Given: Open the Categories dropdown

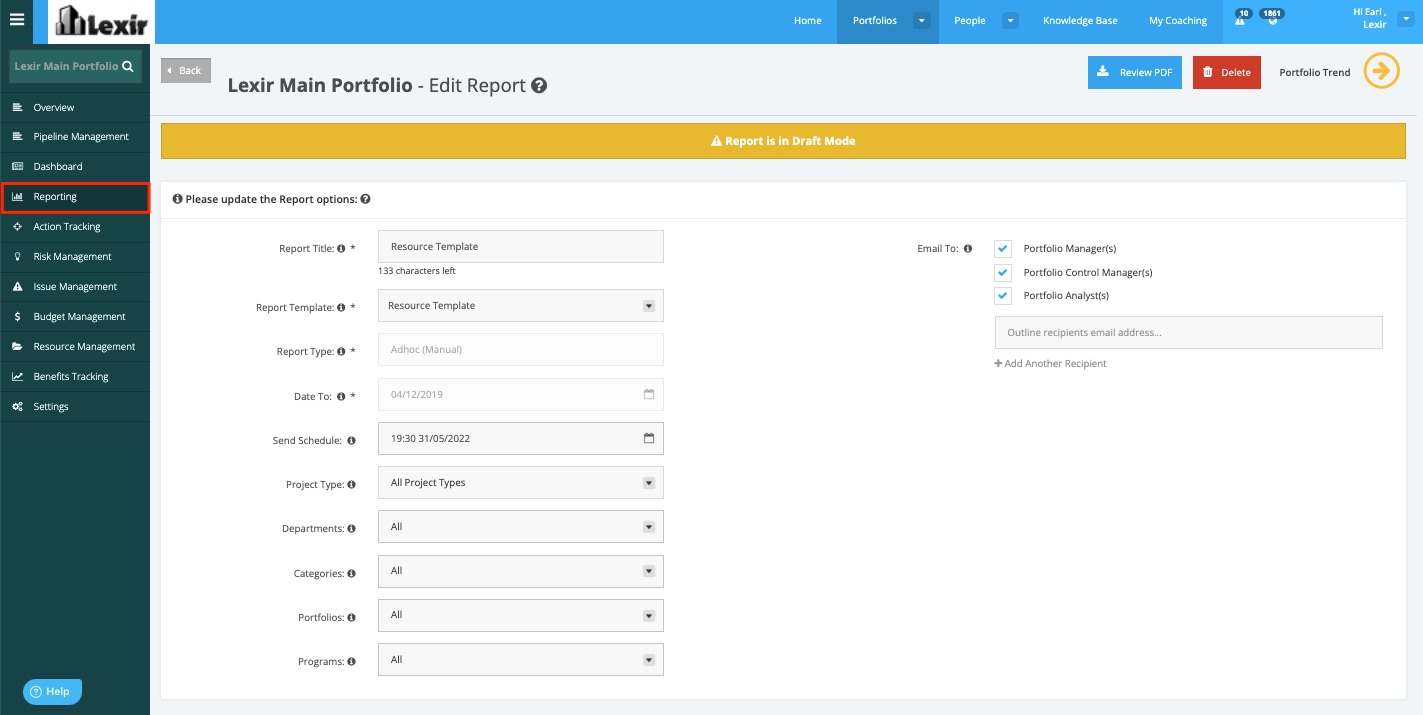Looking at the screenshot, I should tap(521, 571).
